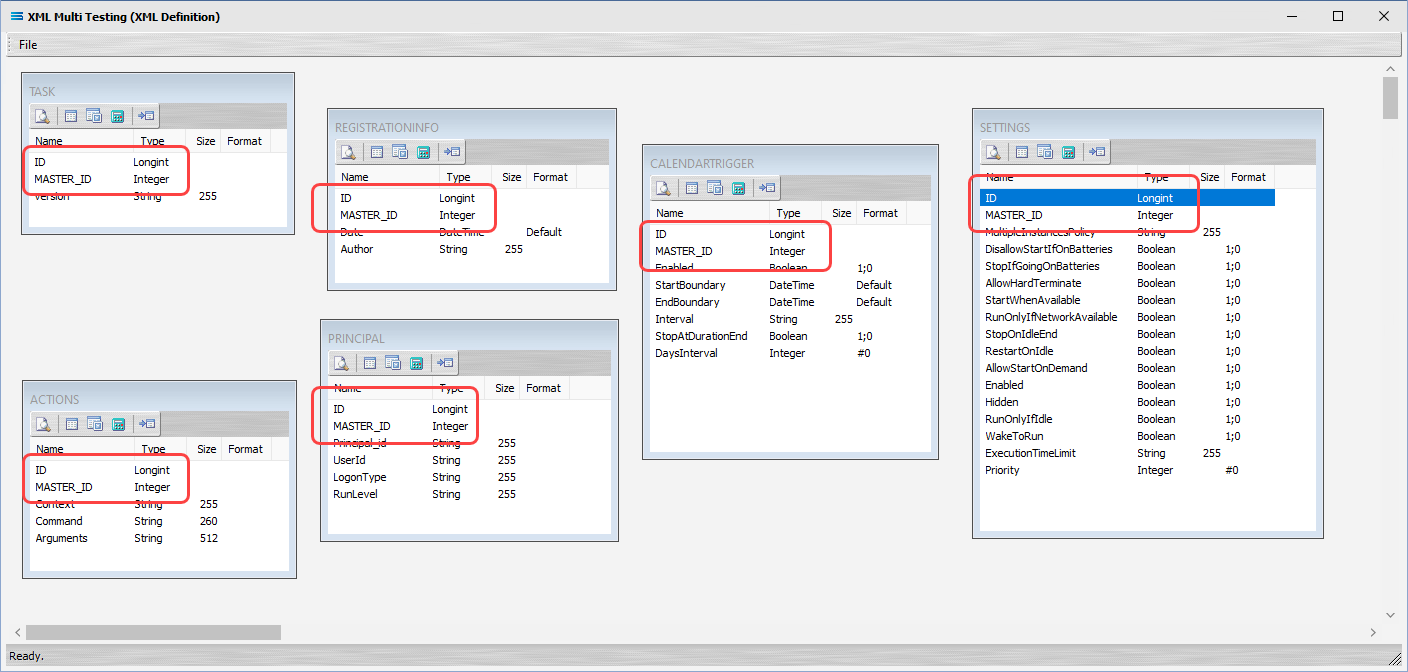Click the Format column header in SETTINGS panel
1408x672 pixels.
point(1248,177)
